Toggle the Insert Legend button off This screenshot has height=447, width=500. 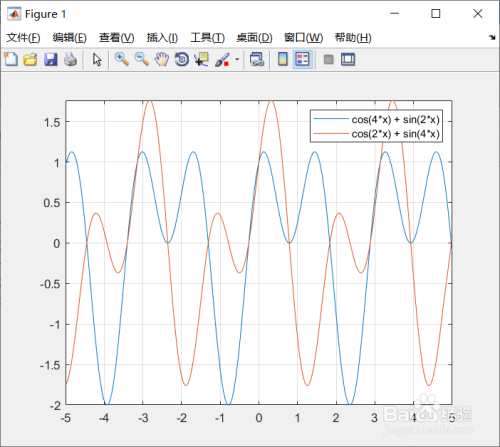[x=303, y=60]
